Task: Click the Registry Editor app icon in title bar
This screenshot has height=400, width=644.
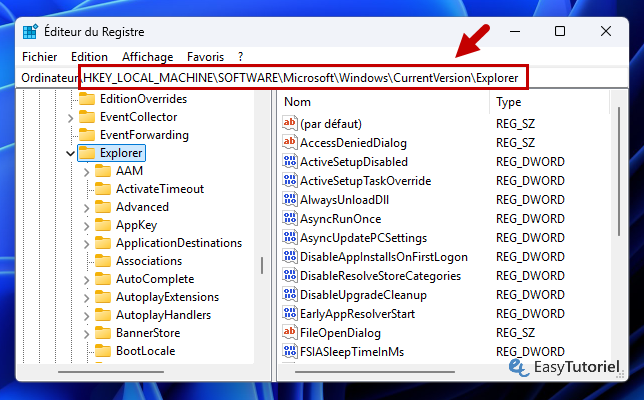Action: pos(30,32)
